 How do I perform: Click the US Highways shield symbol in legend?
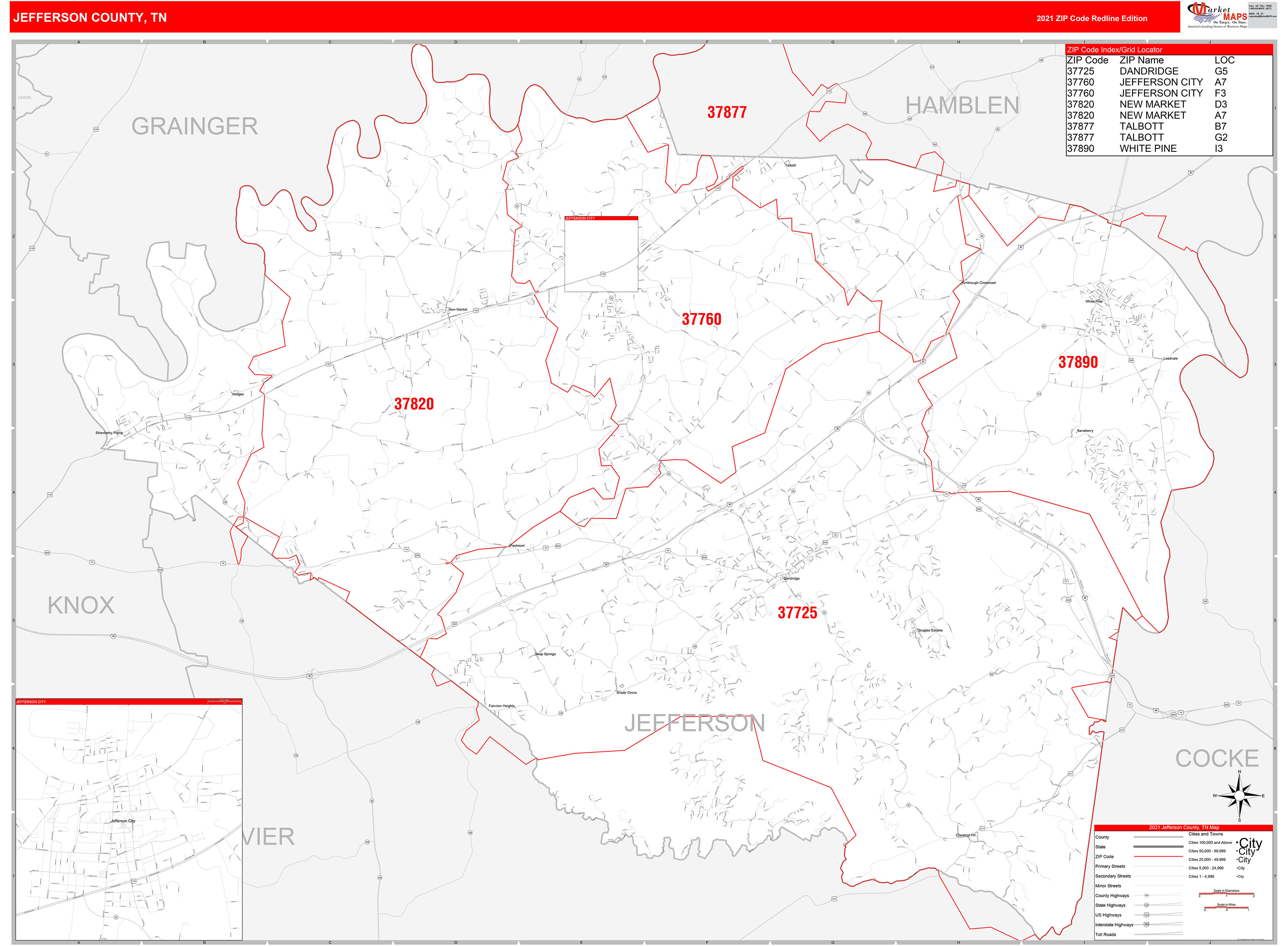tap(1147, 915)
